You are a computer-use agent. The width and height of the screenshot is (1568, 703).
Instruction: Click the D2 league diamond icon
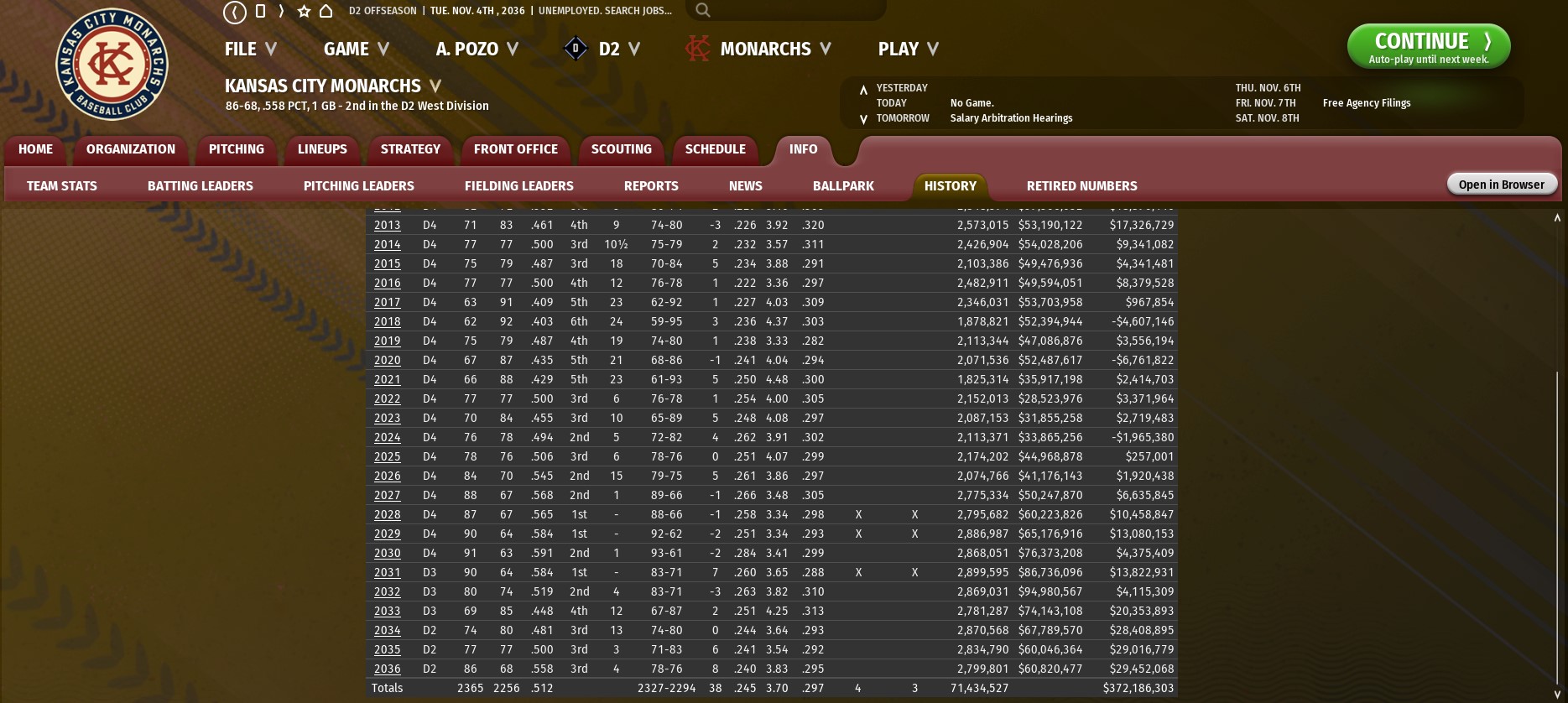[575, 49]
